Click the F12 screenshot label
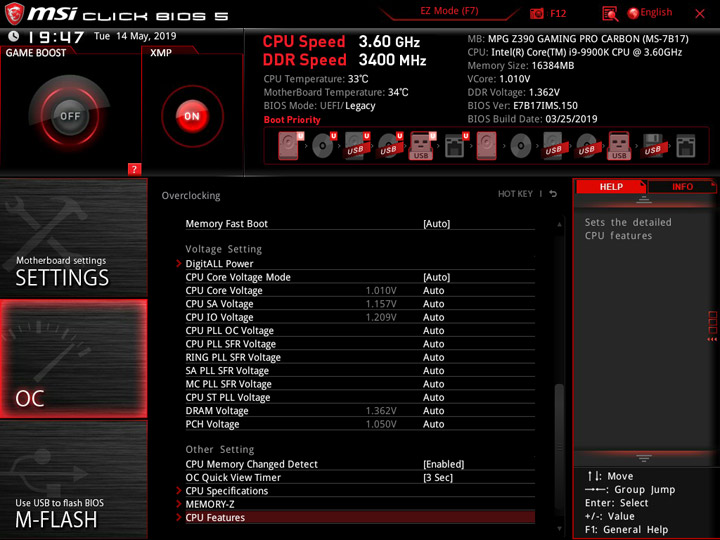The image size is (720, 540). [558, 13]
